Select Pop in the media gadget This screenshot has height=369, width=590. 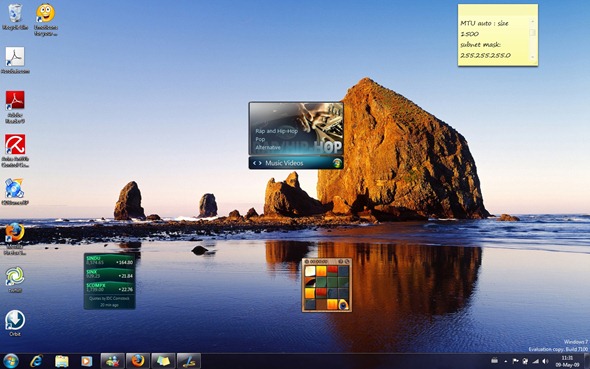click(260, 139)
